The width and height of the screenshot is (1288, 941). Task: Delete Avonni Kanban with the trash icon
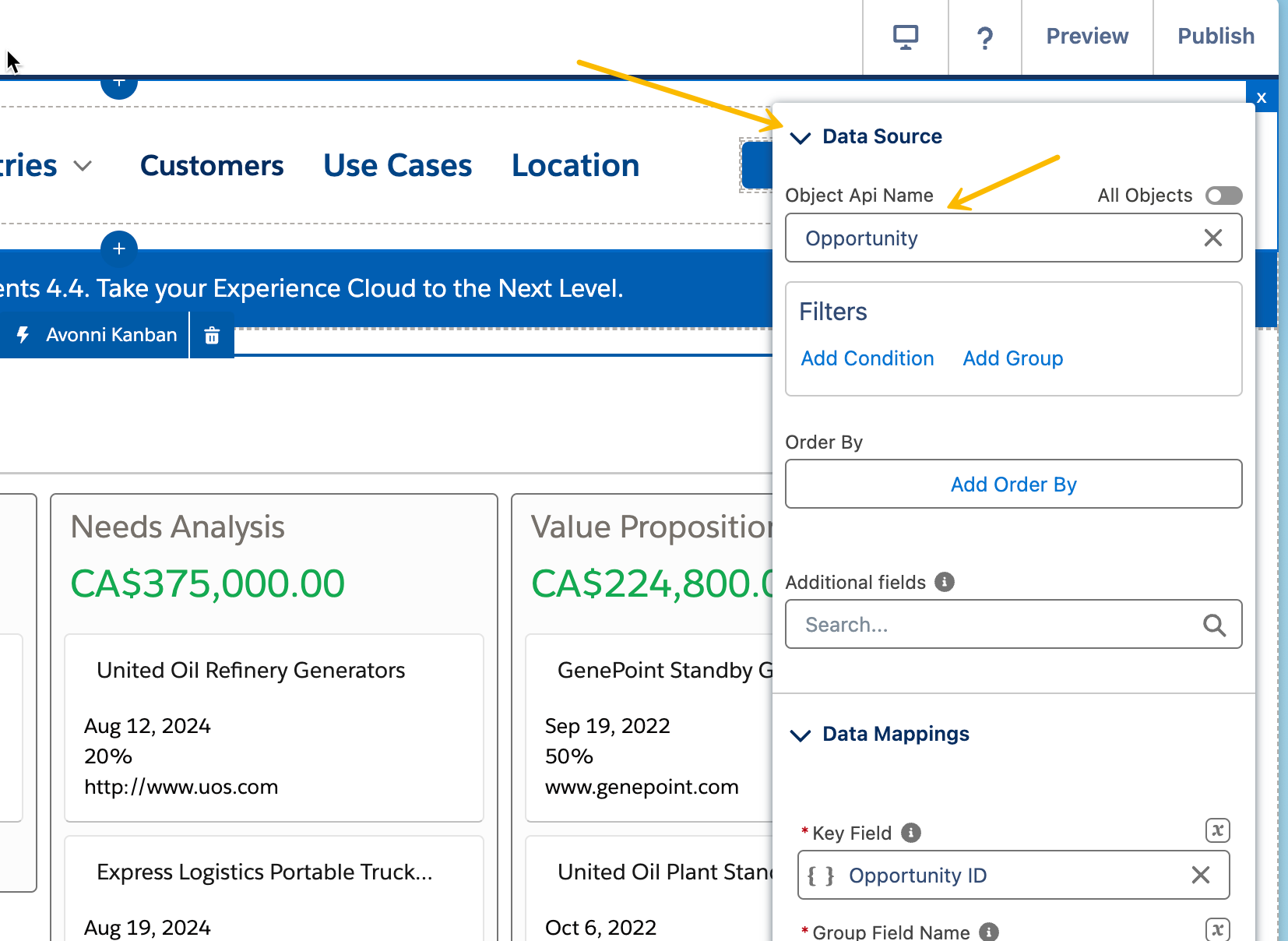pos(212,335)
